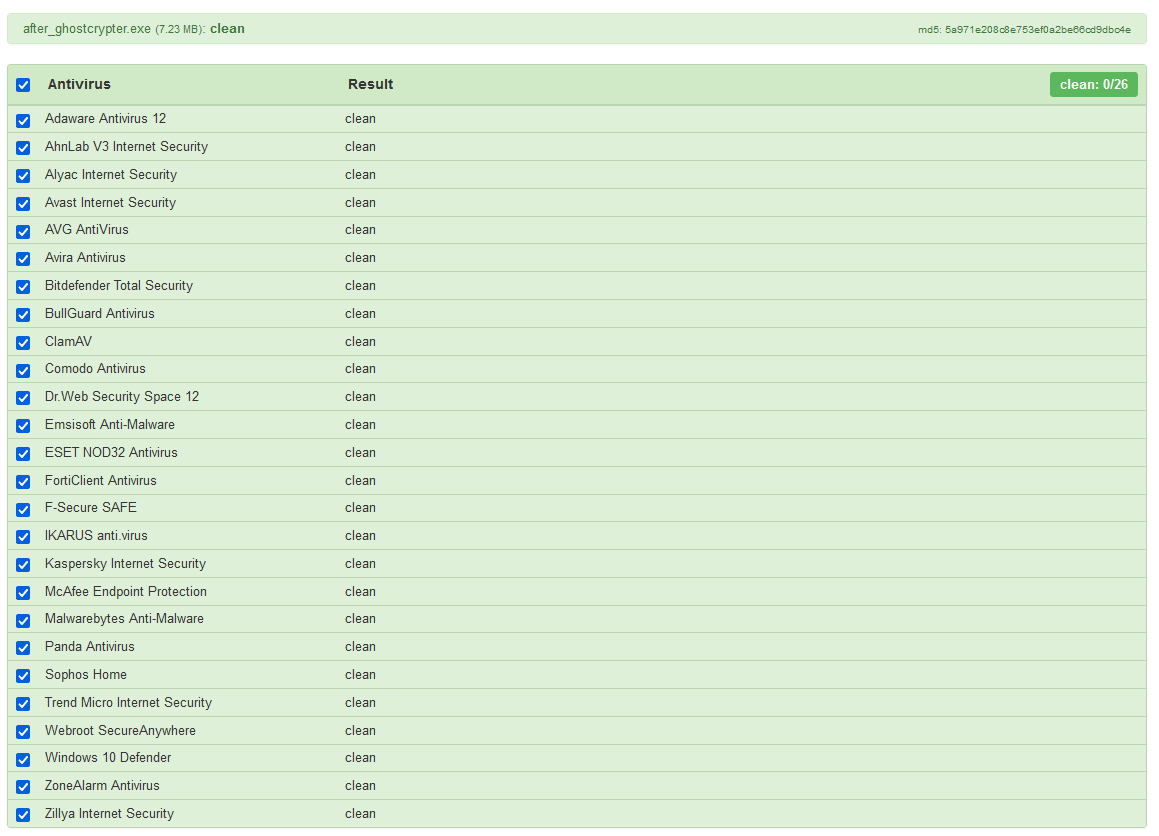Uncheck the Kaspersky Internet Security checkbox
The width and height of the screenshot is (1159, 836).
click(x=23, y=565)
